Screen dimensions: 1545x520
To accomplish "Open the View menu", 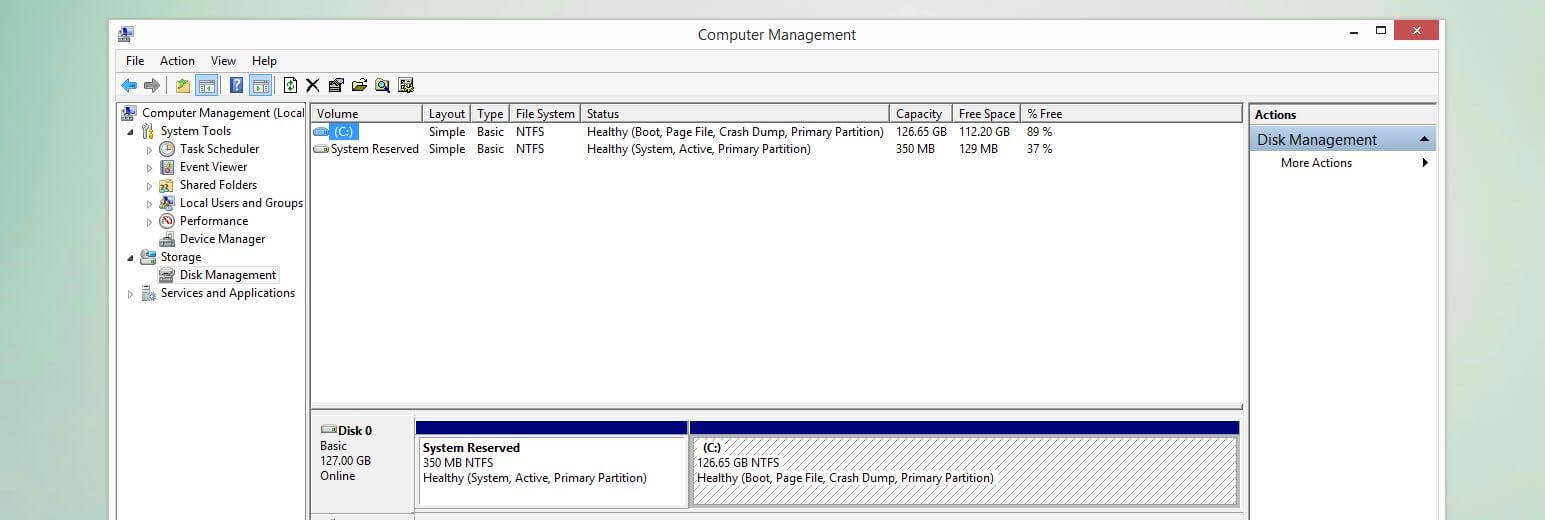I will click(223, 61).
